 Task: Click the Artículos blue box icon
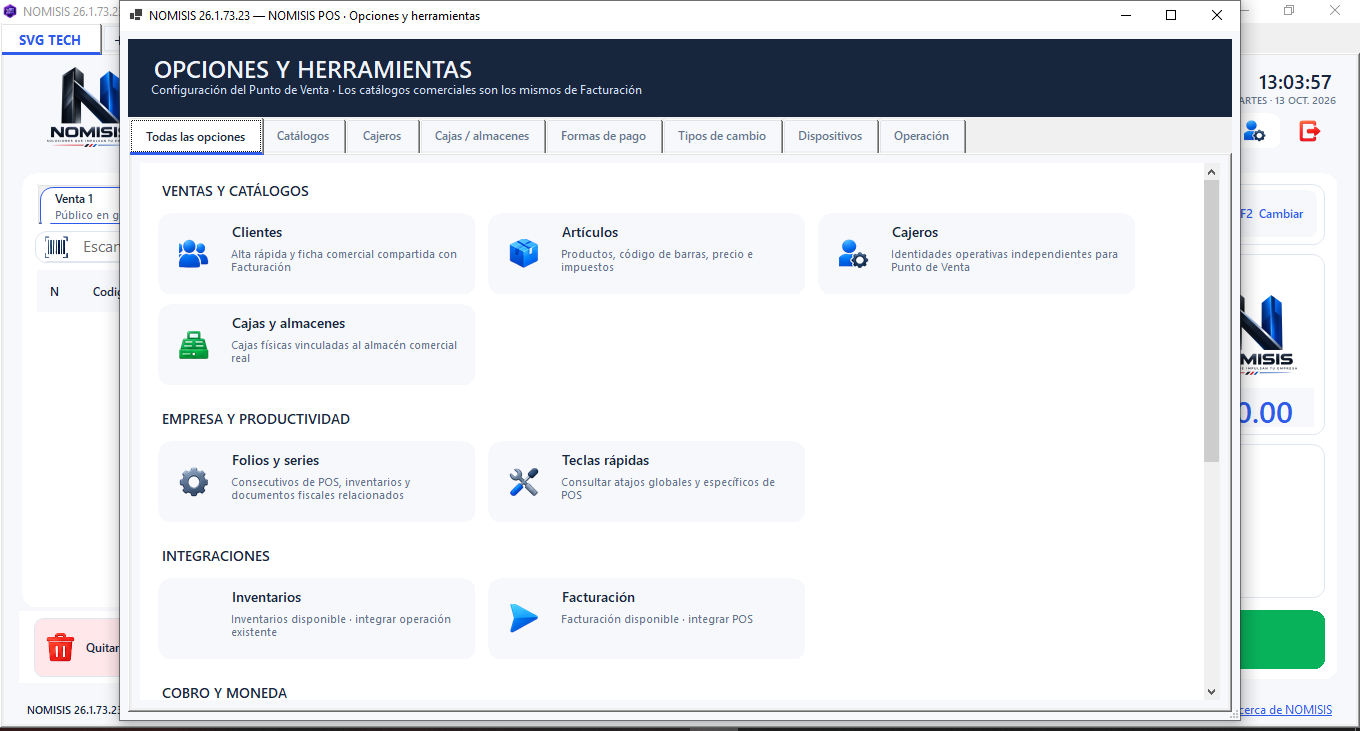[x=524, y=254]
